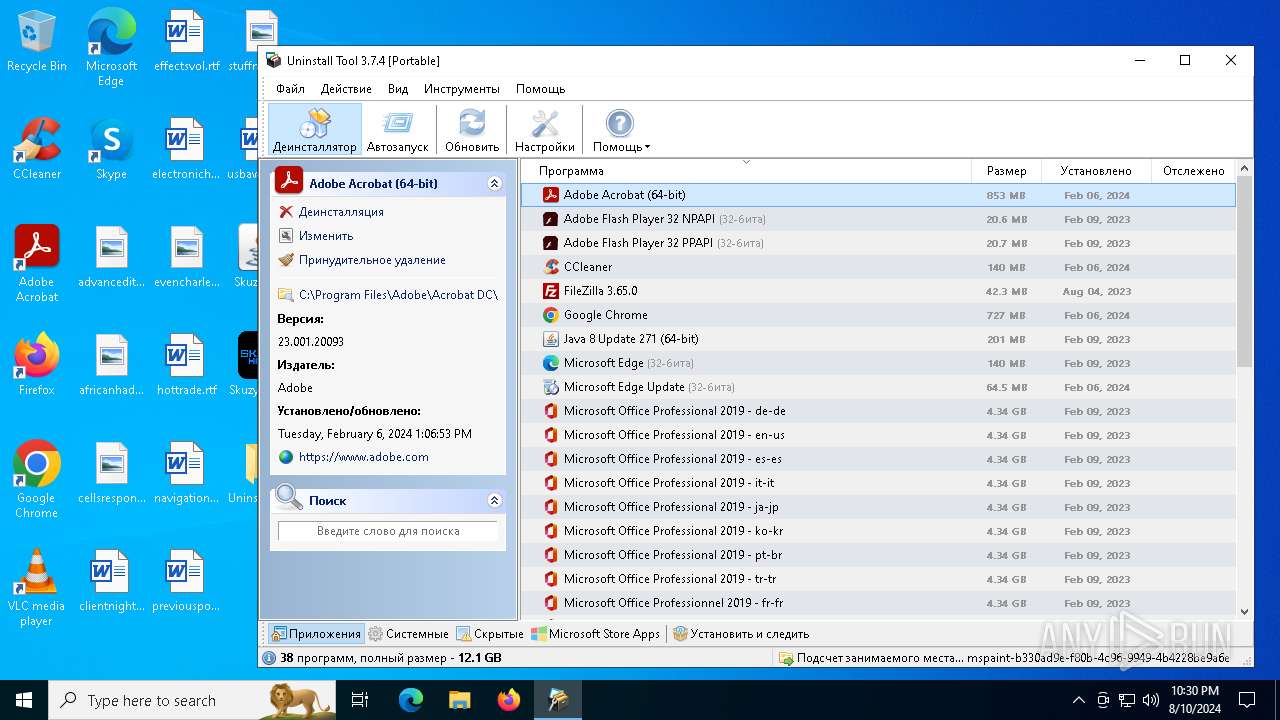This screenshot has width=1280, height=720.
Task: Select Adobe Flash Player 32 NPAPI icon
Action: click(550, 219)
